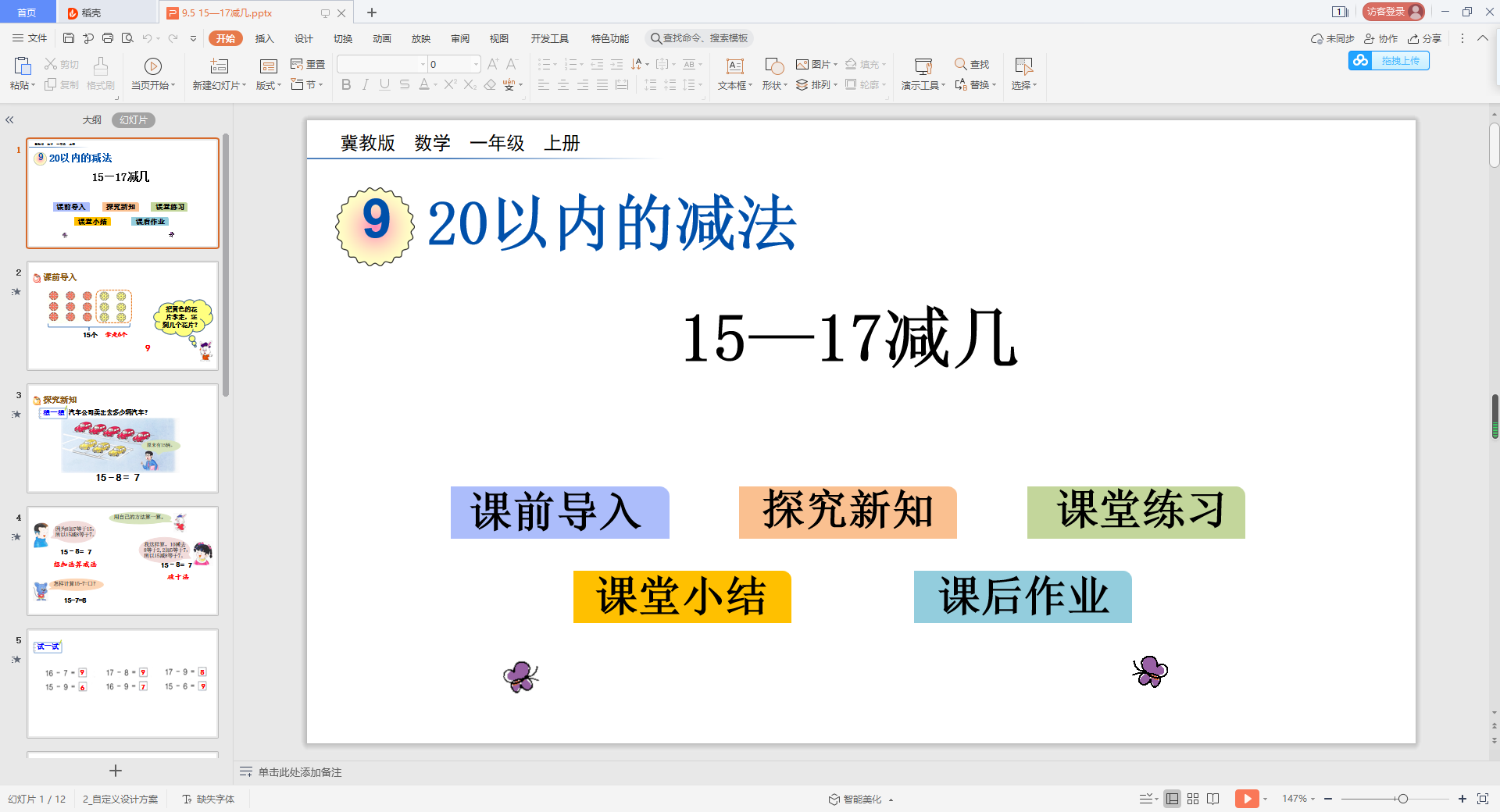
Task: Click the cloud drag-upload (拖拽上传) button
Action: 1389,61
